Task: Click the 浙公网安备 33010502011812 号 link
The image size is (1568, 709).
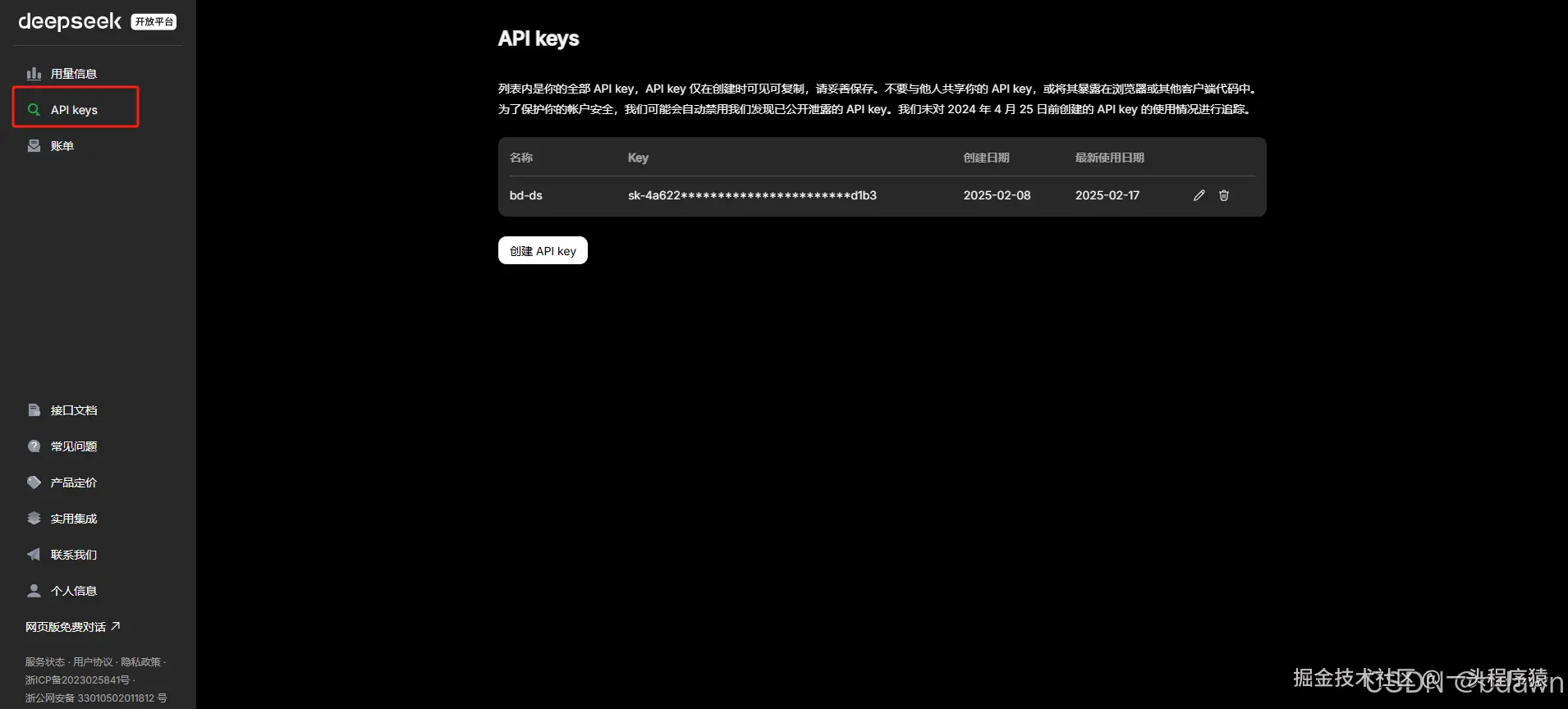Action: point(96,698)
